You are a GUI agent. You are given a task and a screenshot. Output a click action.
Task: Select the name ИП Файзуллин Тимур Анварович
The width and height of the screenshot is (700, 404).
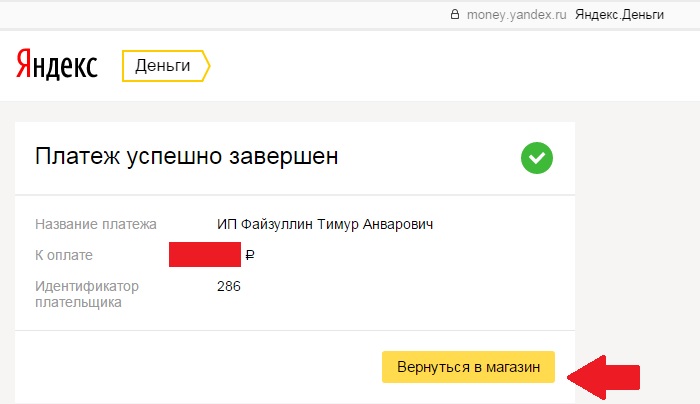[325, 224]
